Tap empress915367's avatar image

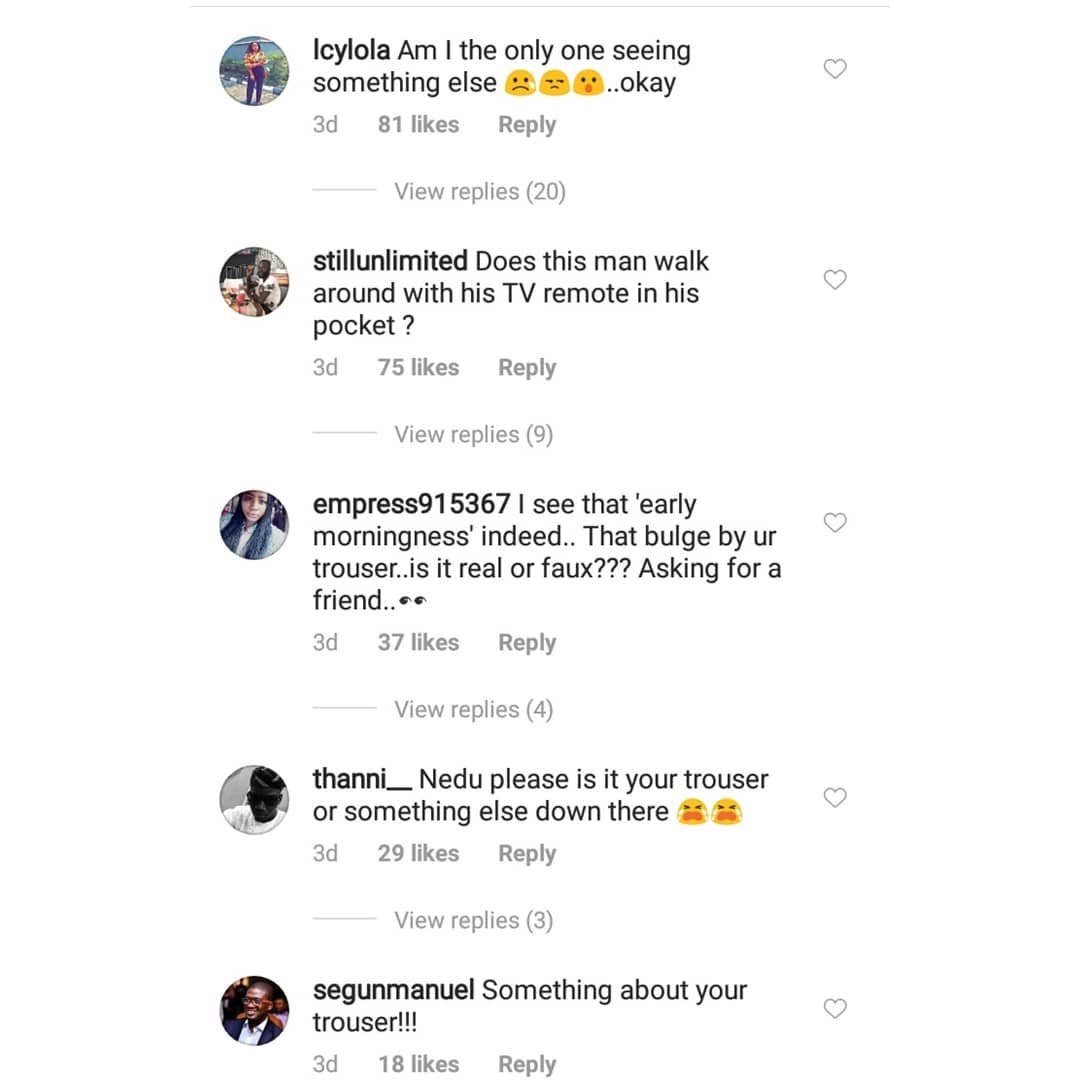click(x=254, y=524)
